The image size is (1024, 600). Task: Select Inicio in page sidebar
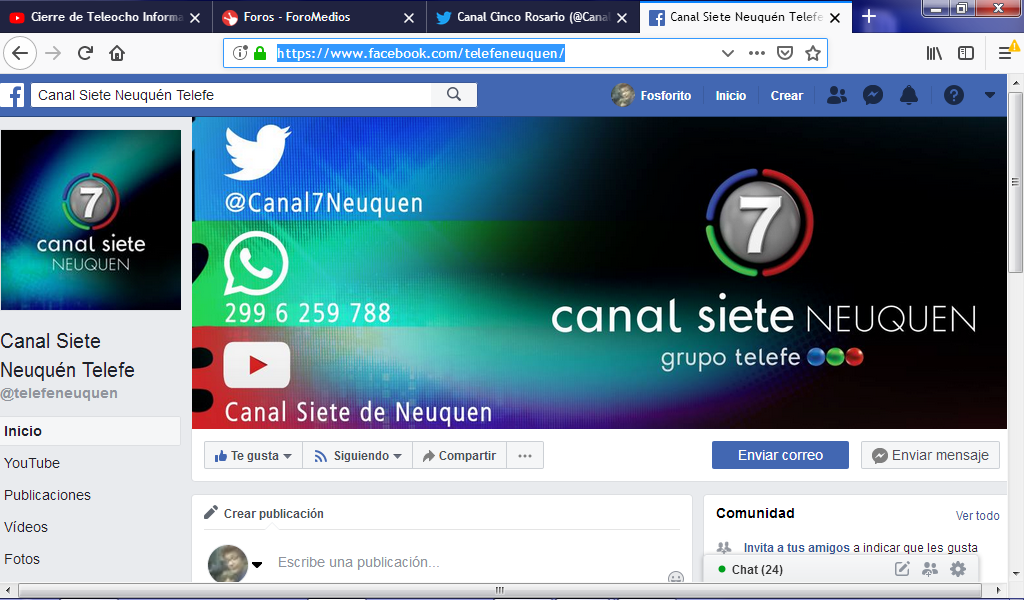[x=90, y=431]
